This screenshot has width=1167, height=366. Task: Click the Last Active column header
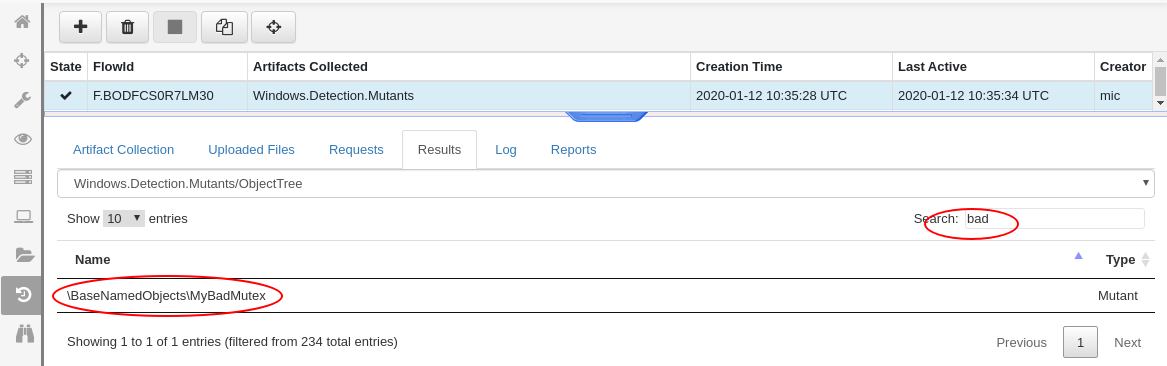(x=994, y=67)
